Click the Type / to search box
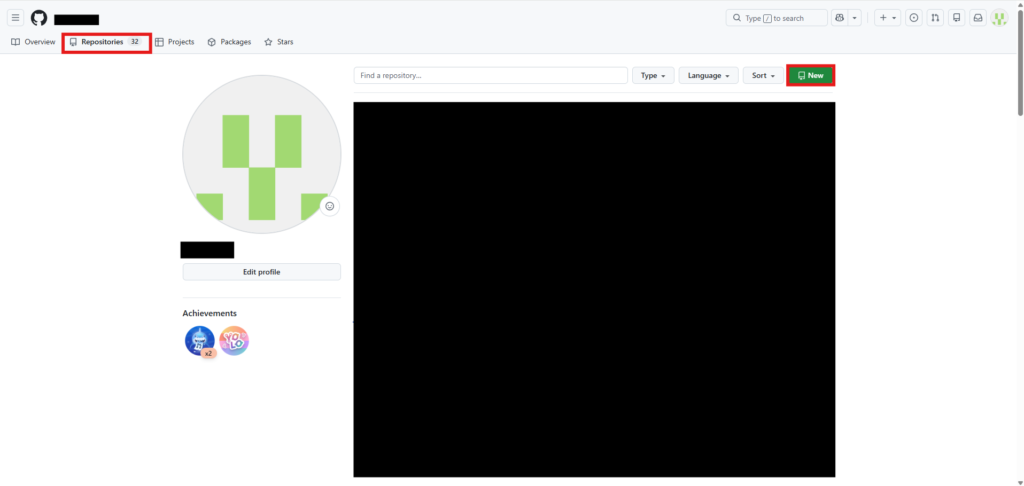 tap(776, 18)
